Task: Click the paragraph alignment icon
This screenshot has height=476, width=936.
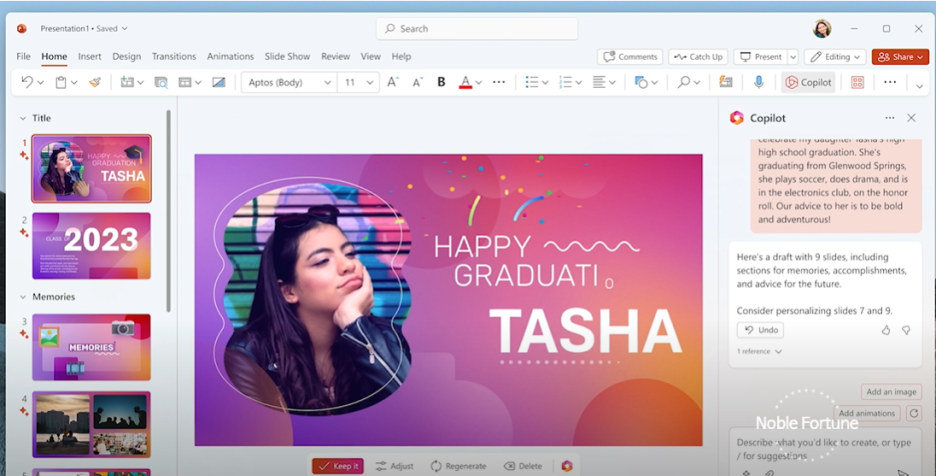Action: (x=599, y=82)
